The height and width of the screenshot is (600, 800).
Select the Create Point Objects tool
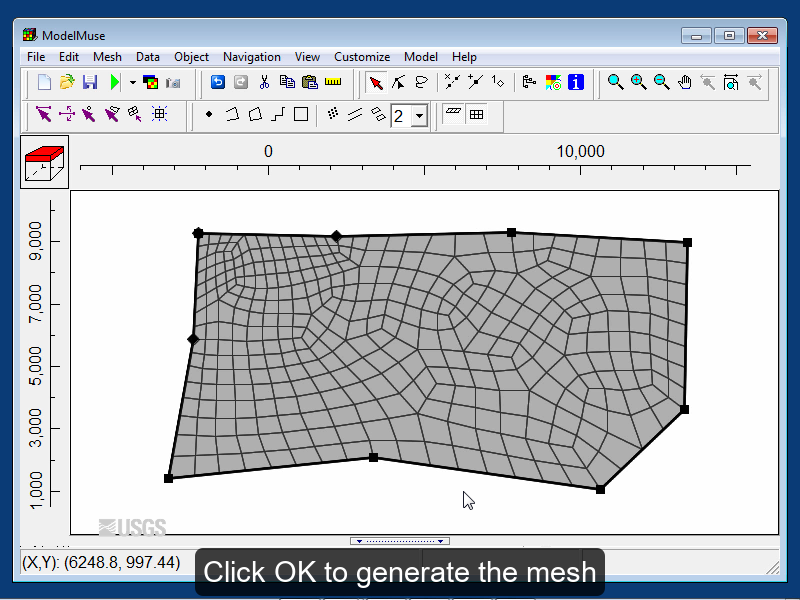coord(208,114)
